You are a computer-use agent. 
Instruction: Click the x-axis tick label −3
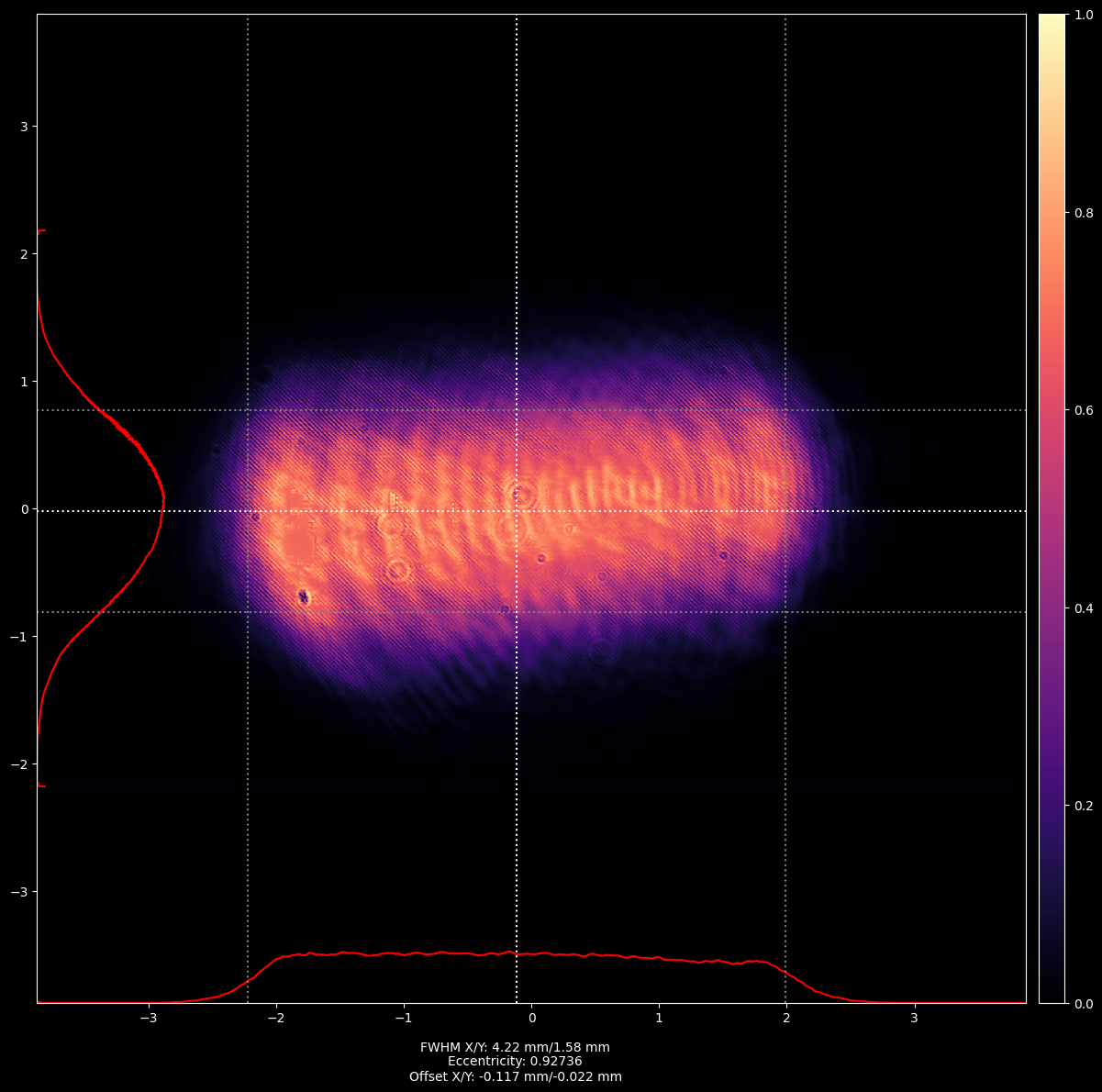148,1018
